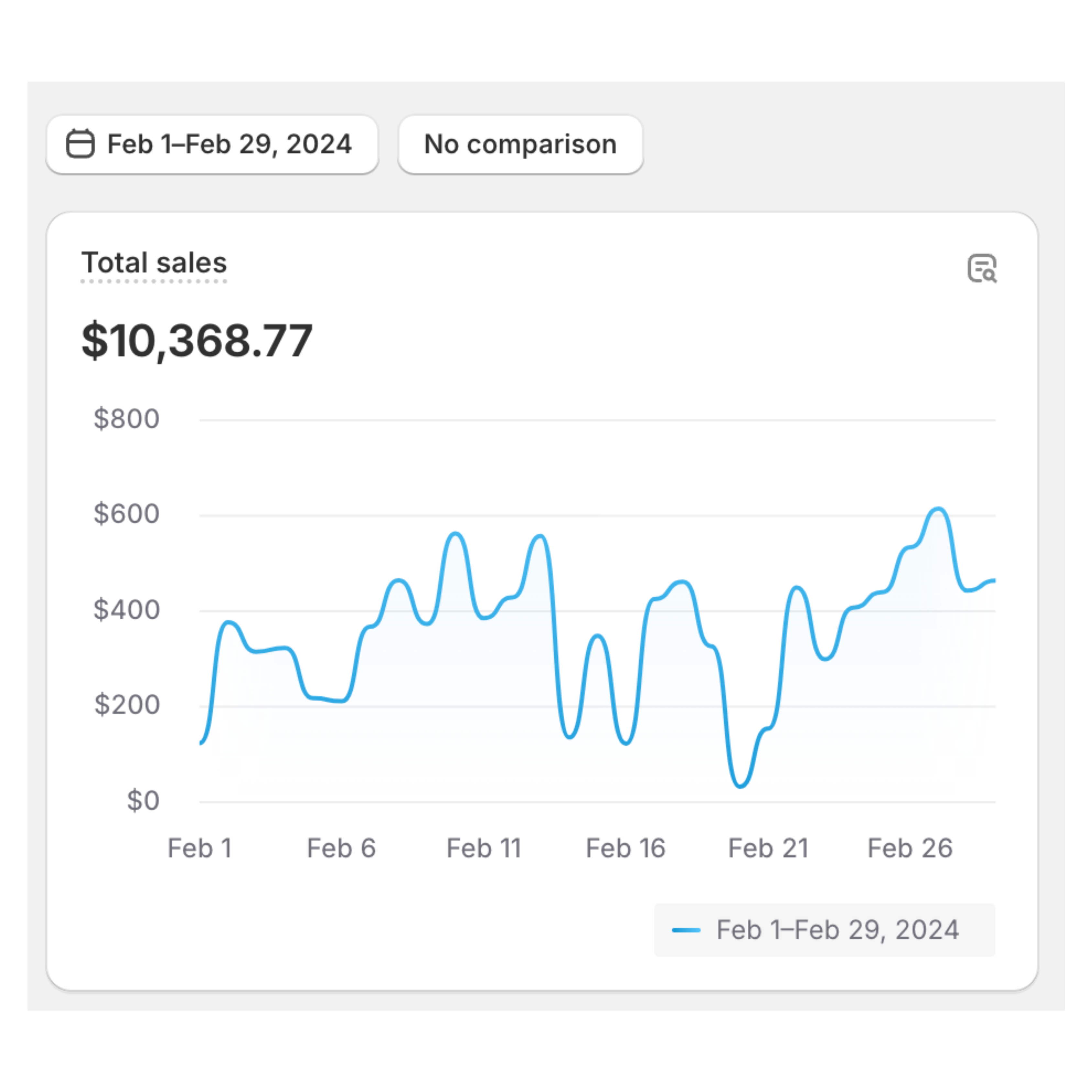Viewport: 1092px width, 1092px height.
Task: Click the Feb 6 axis label
Action: point(341,848)
